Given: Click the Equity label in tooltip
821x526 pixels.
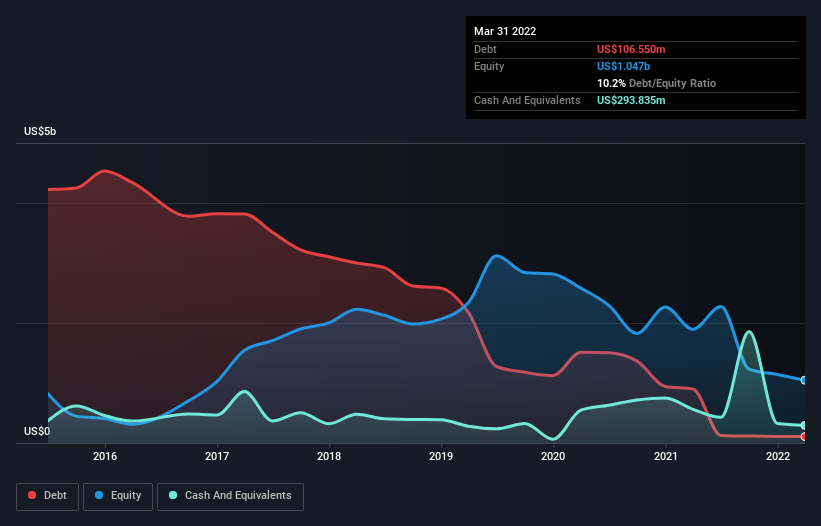Looking at the screenshot, I should point(489,66).
